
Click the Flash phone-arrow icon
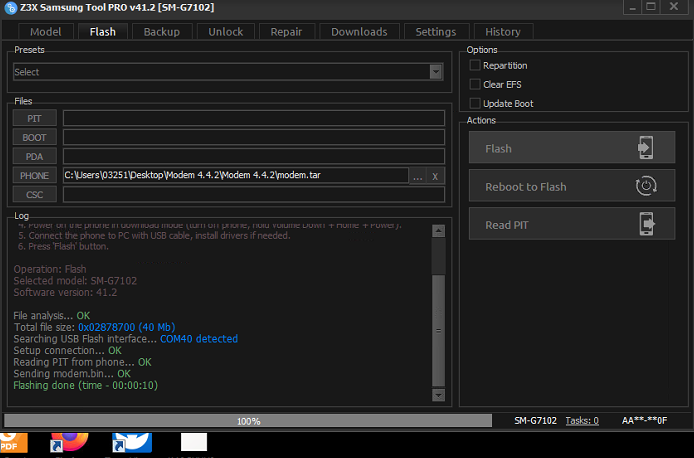645,147
